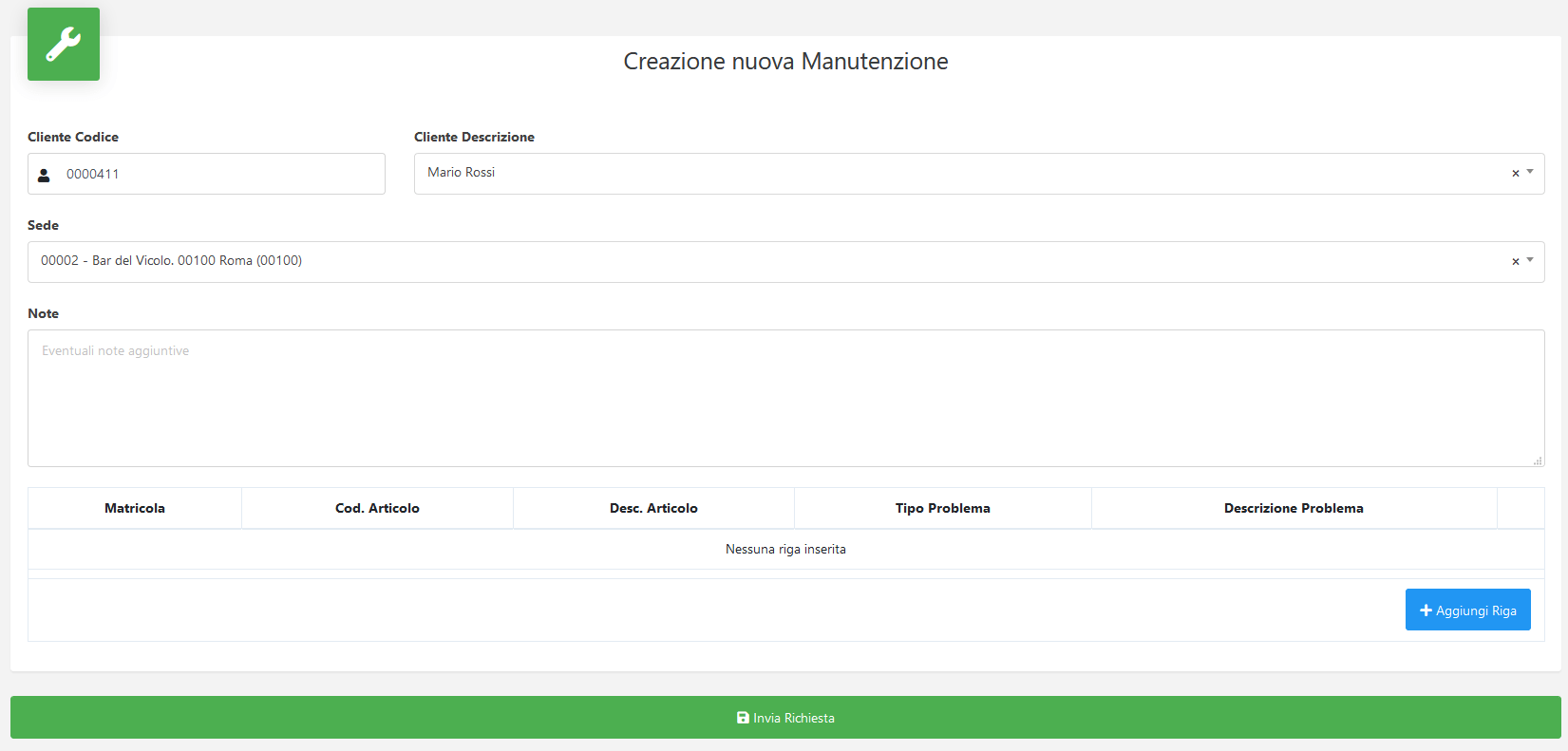Click the user icon in Cliente Codice

[44, 175]
